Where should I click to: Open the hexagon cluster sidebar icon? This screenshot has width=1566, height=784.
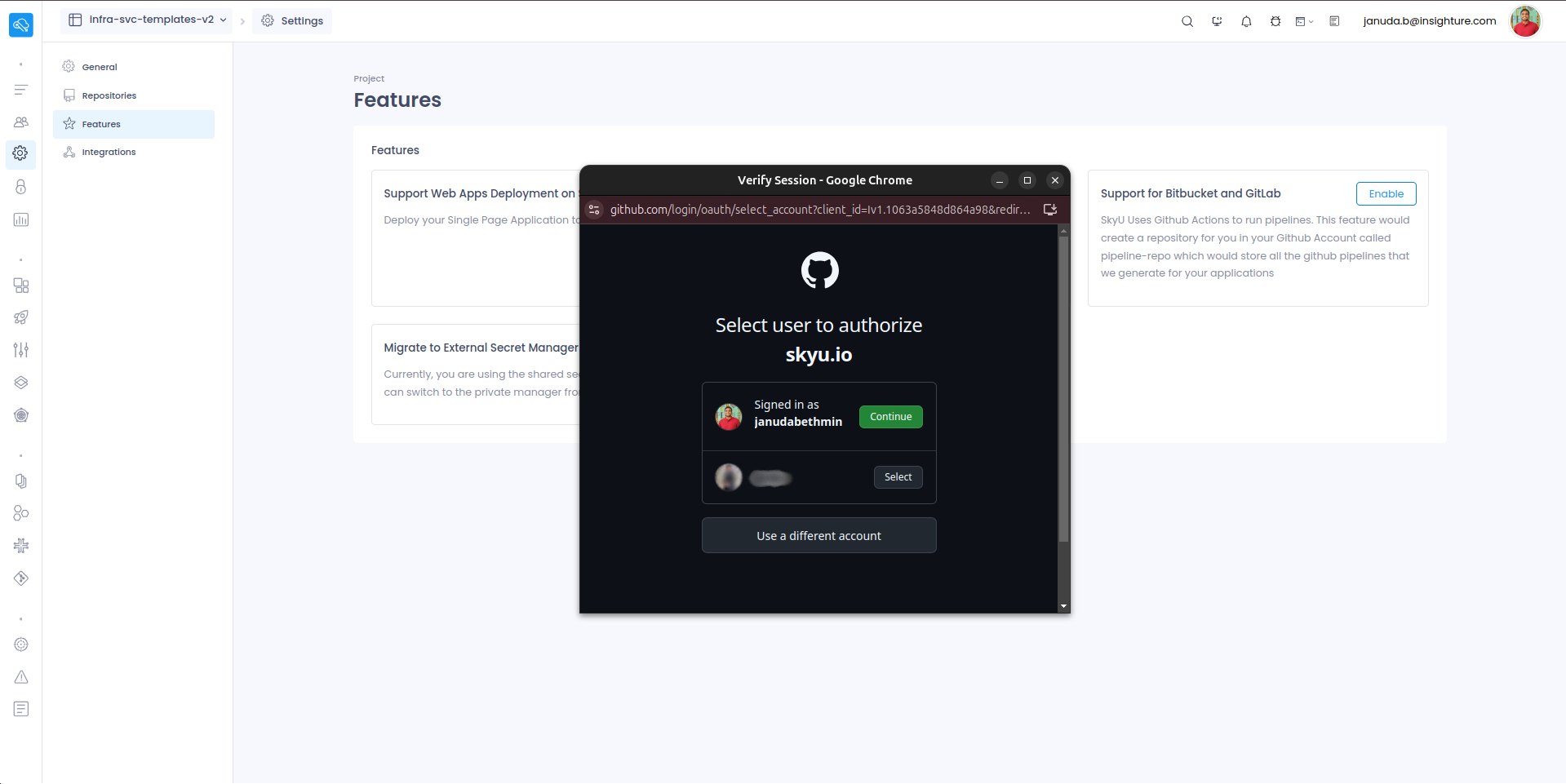click(21, 513)
